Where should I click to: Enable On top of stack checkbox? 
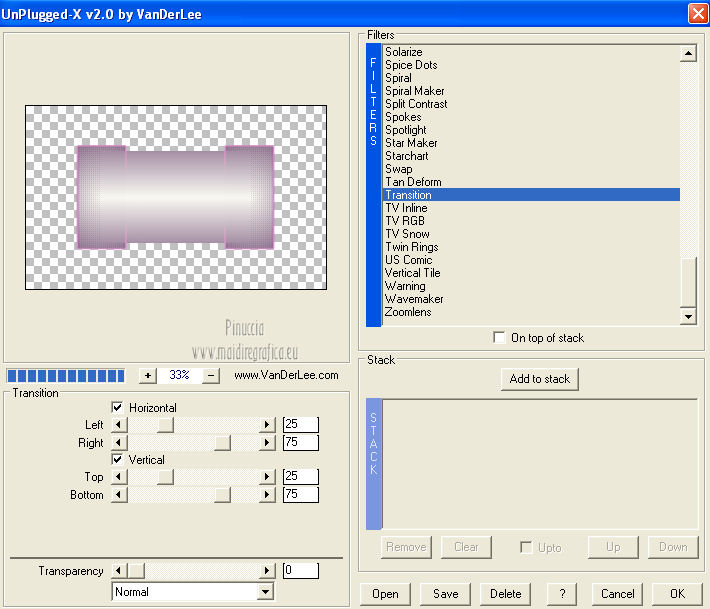[x=499, y=337]
